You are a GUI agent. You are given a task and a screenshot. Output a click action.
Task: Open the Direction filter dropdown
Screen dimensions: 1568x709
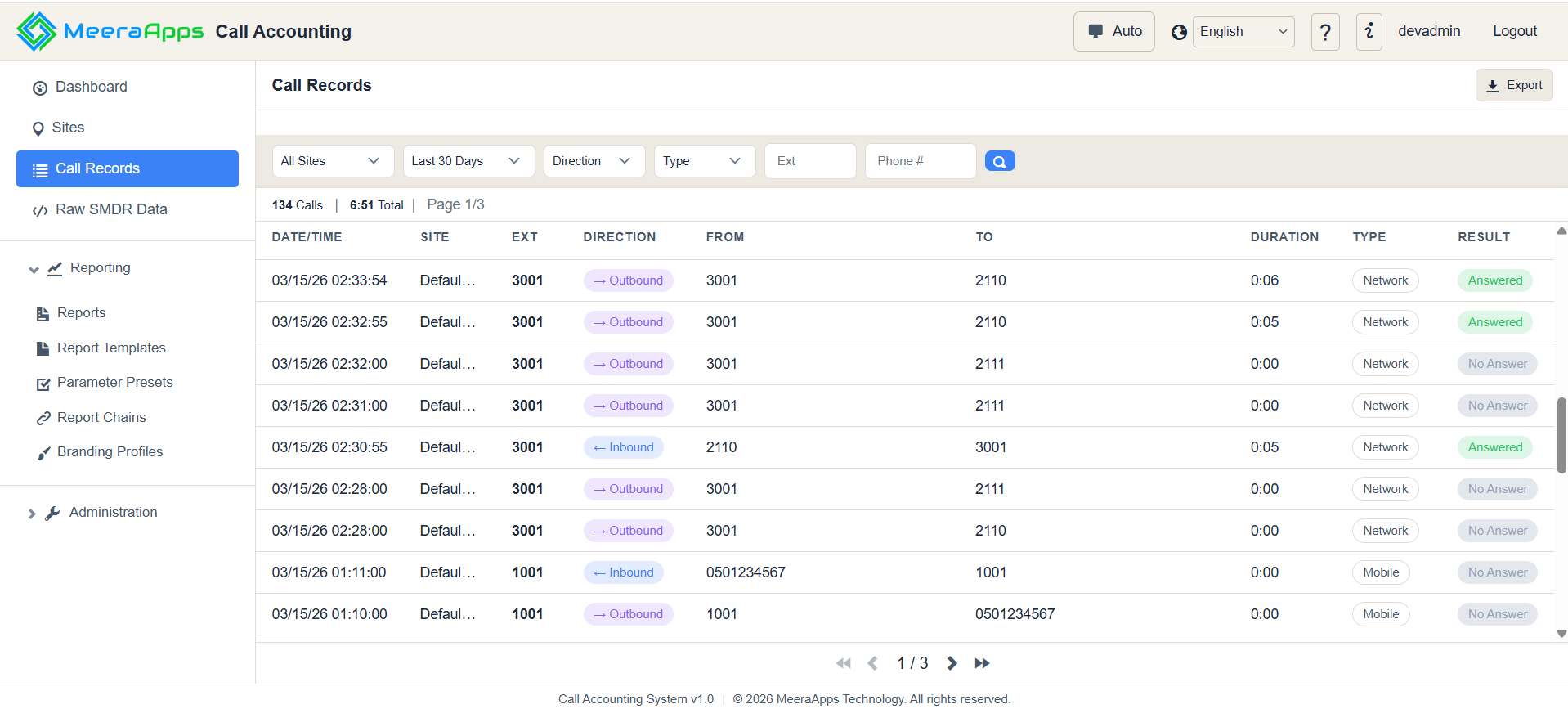594,161
